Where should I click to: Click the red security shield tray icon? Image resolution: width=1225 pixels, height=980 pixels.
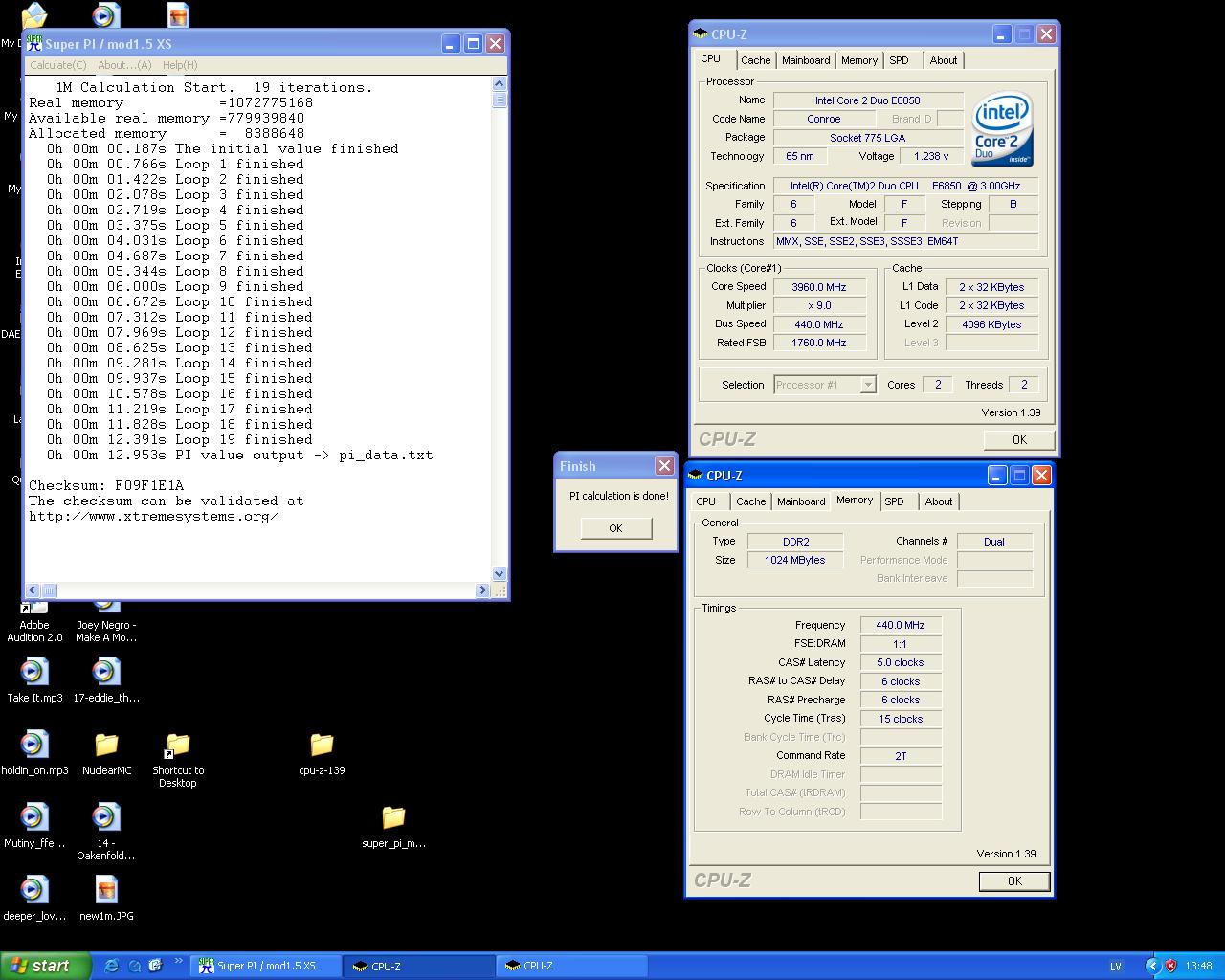coord(1170,966)
